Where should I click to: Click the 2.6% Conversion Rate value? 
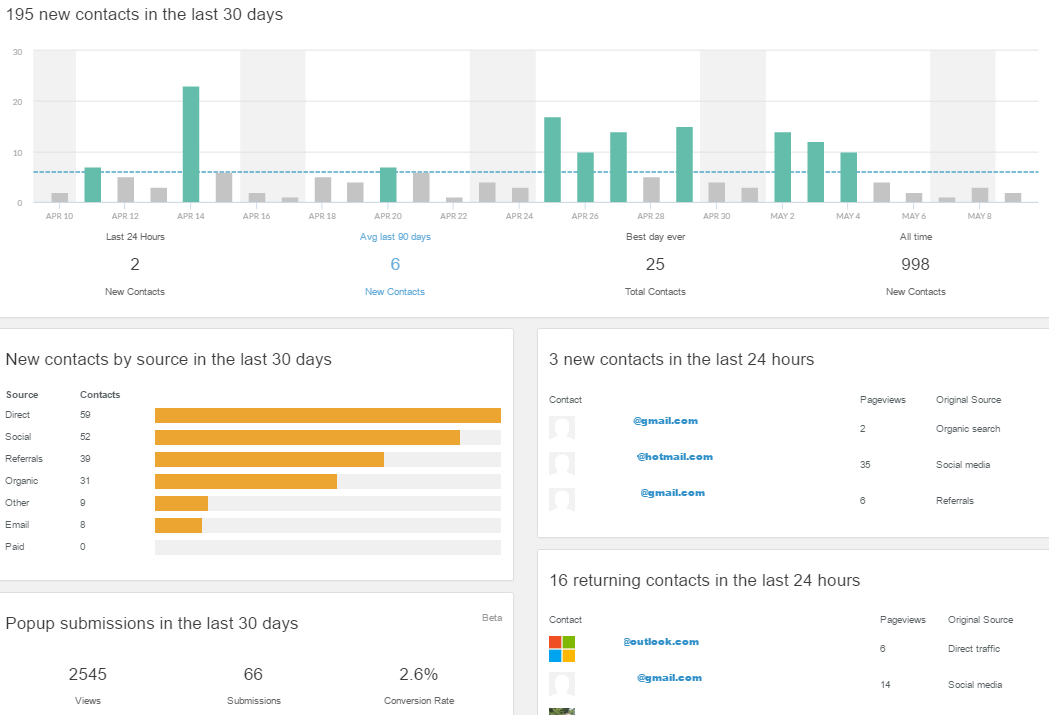point(419,674)
